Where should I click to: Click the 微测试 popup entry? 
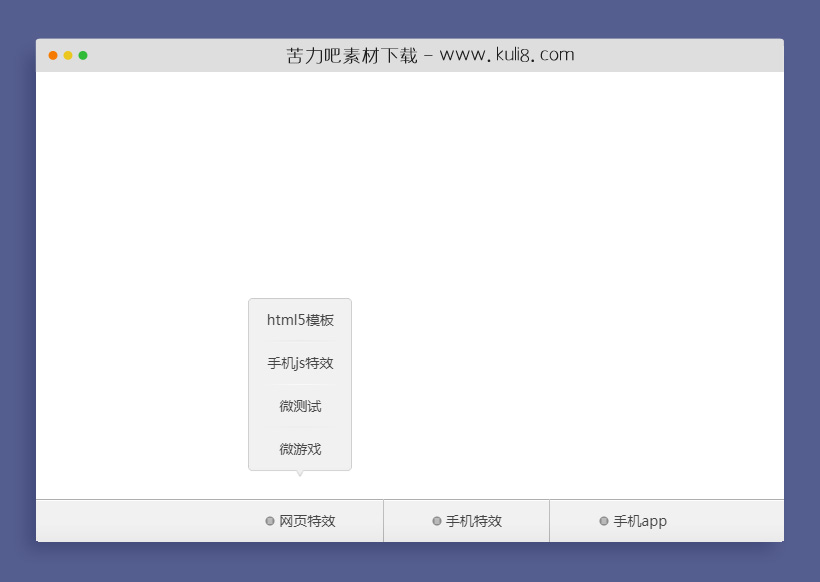[x=299, y=406]
